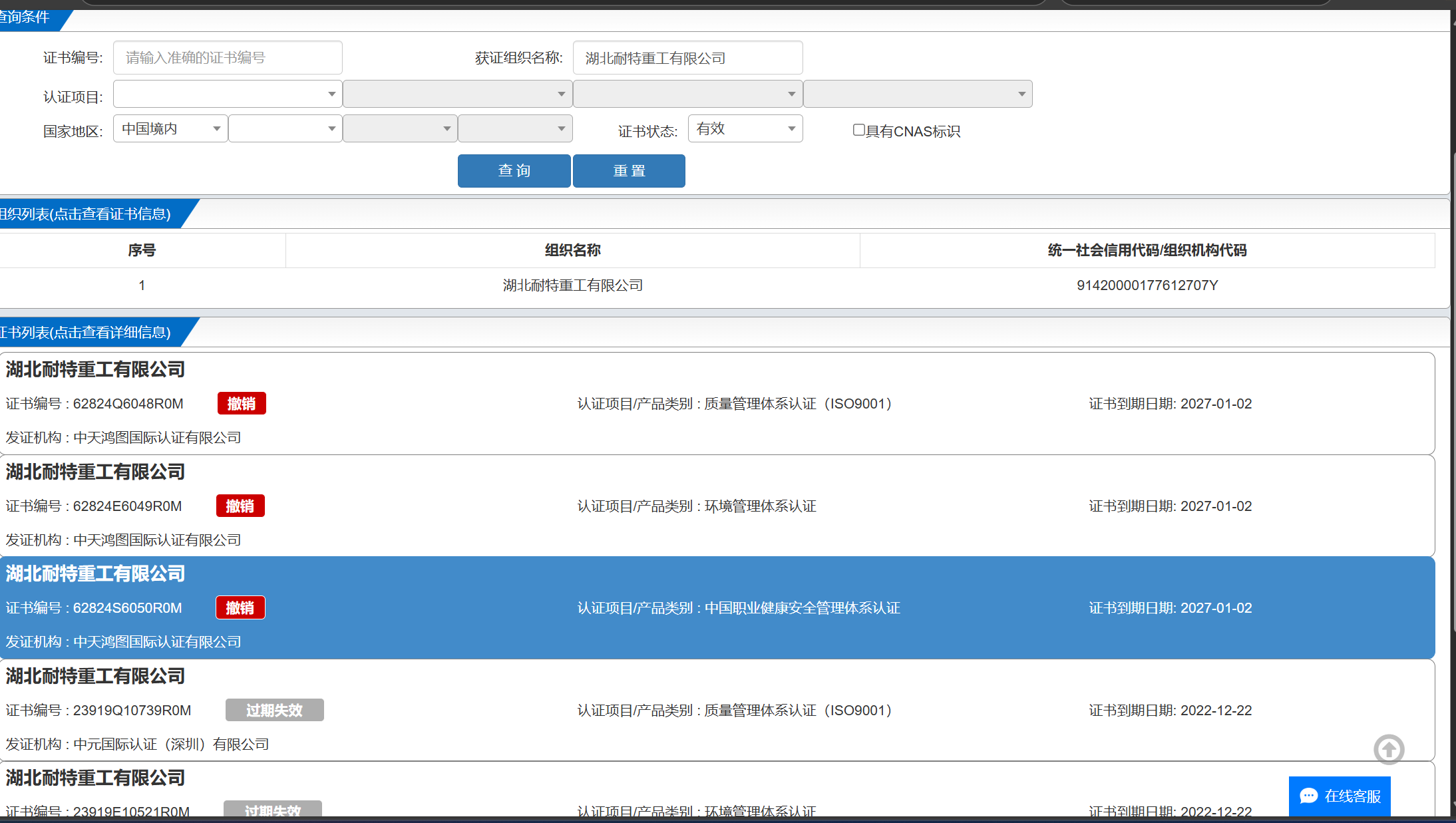Expand the fourth 认证项目 dropdown

click(x=918, y=94)
